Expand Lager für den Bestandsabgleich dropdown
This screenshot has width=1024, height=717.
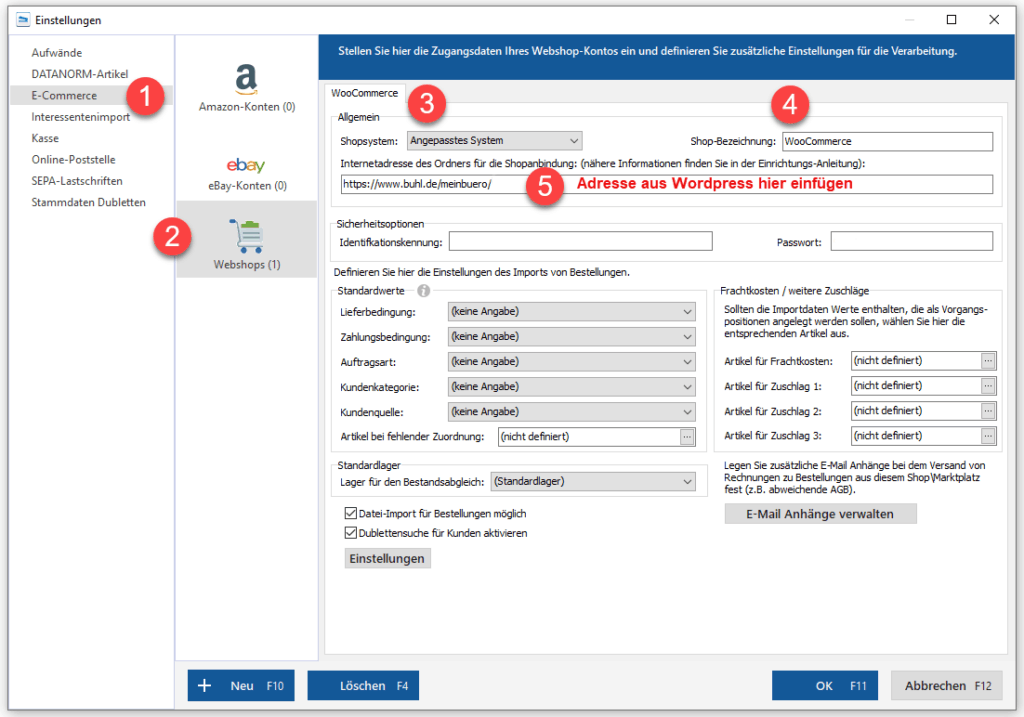(x=686, y=482)
